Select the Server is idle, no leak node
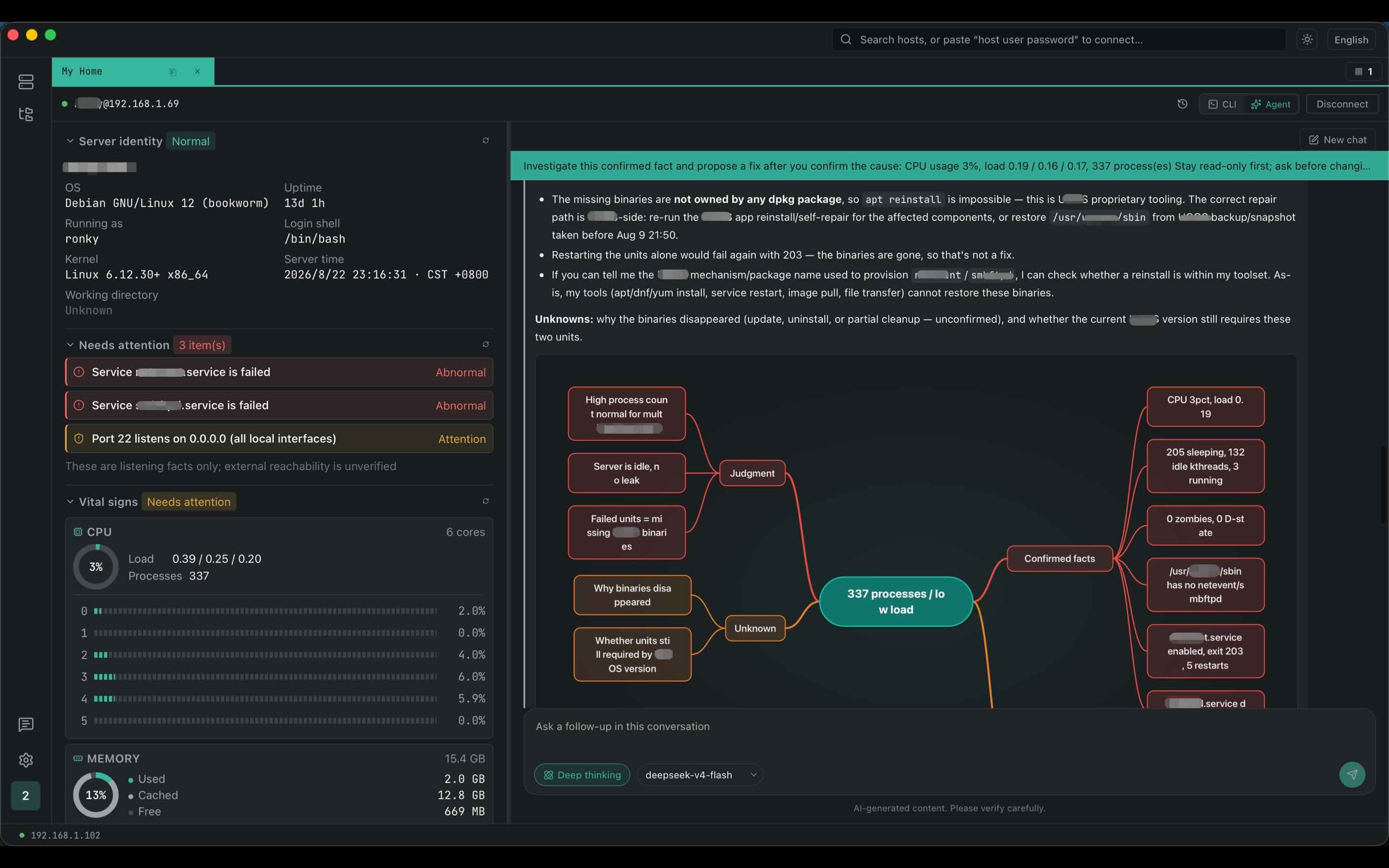The image size is (1389, 868). click(627, 473)
